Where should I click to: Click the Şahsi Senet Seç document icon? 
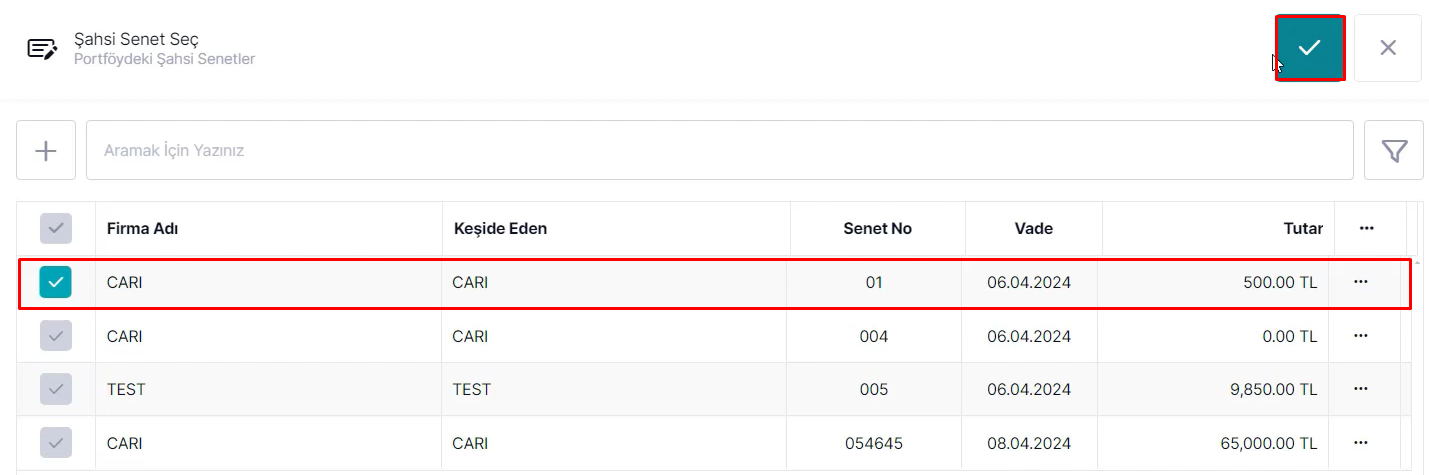(x=42, y=49)
